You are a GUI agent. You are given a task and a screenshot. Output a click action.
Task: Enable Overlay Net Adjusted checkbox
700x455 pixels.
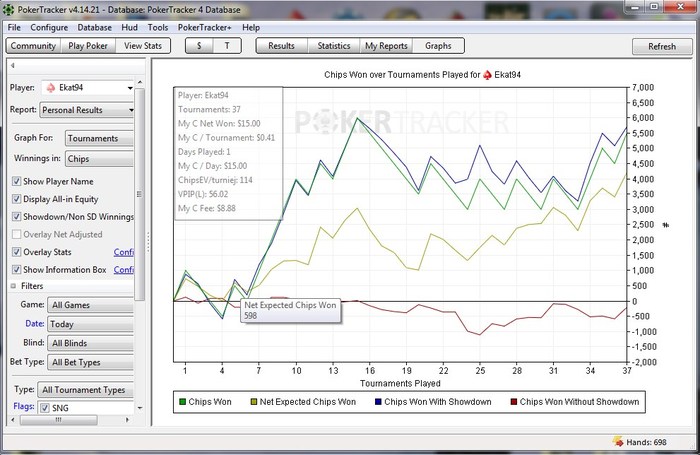coord(17,234)
